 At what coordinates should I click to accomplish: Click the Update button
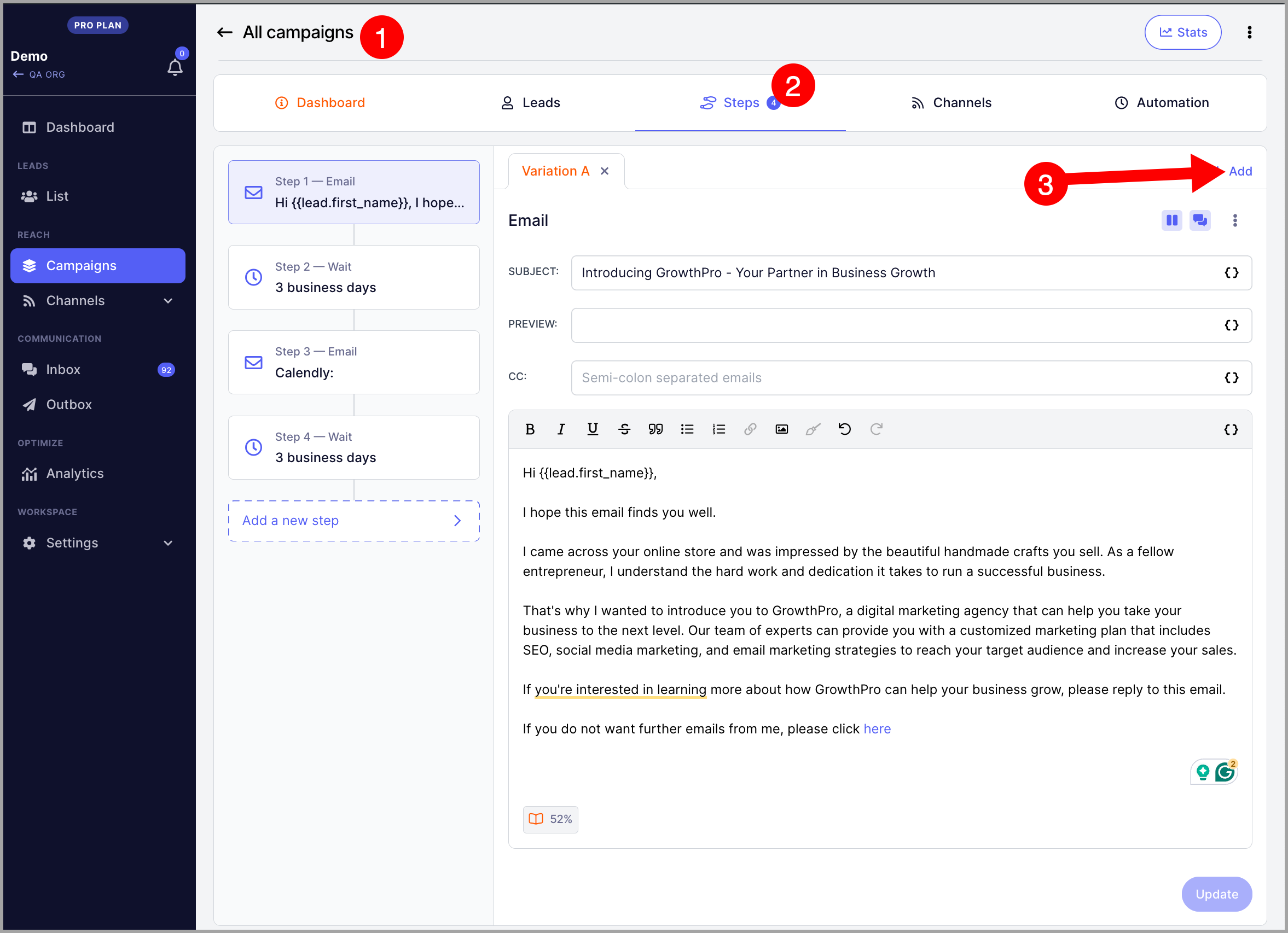tap(1216, 894)
